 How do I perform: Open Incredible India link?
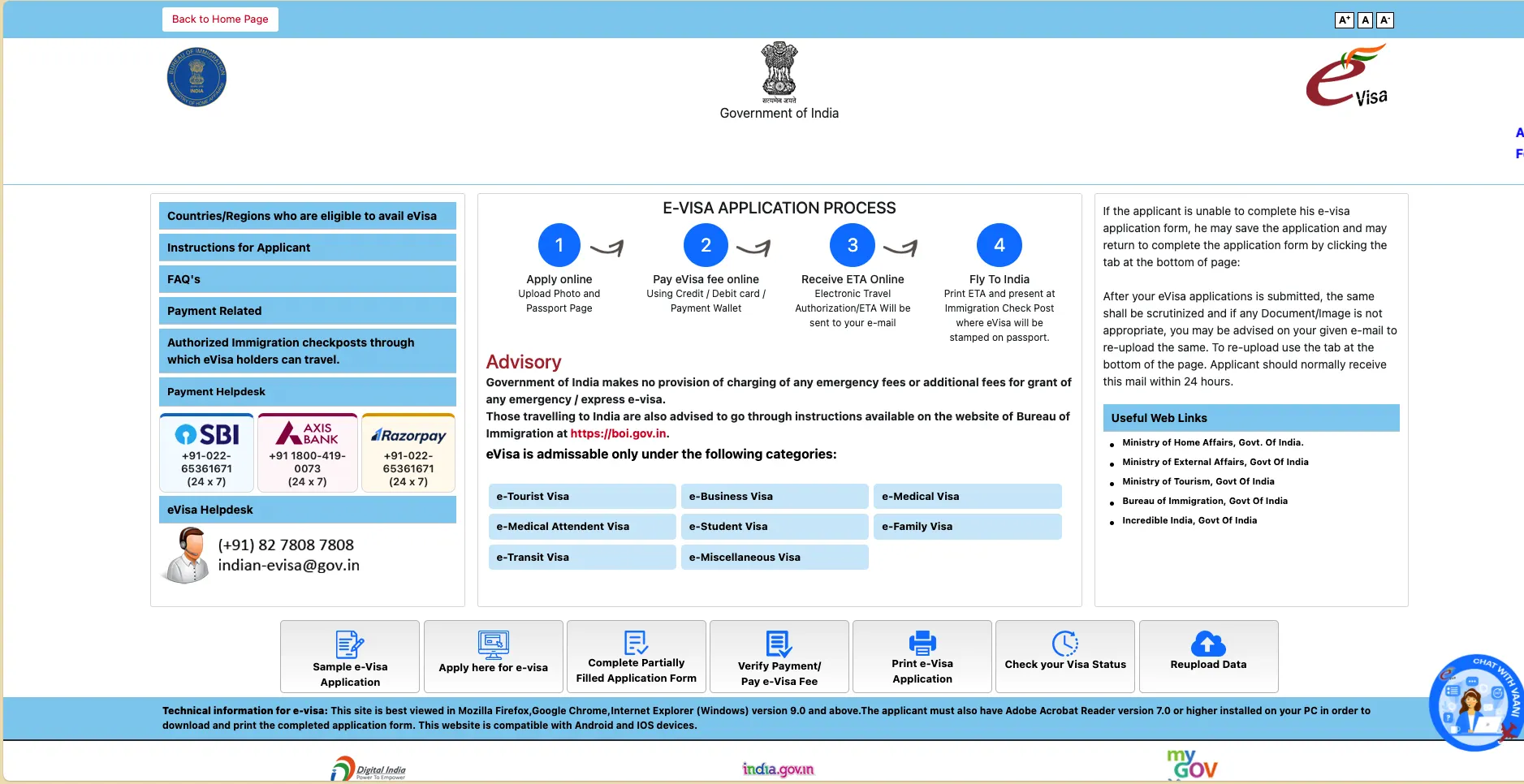[1189, 520]
